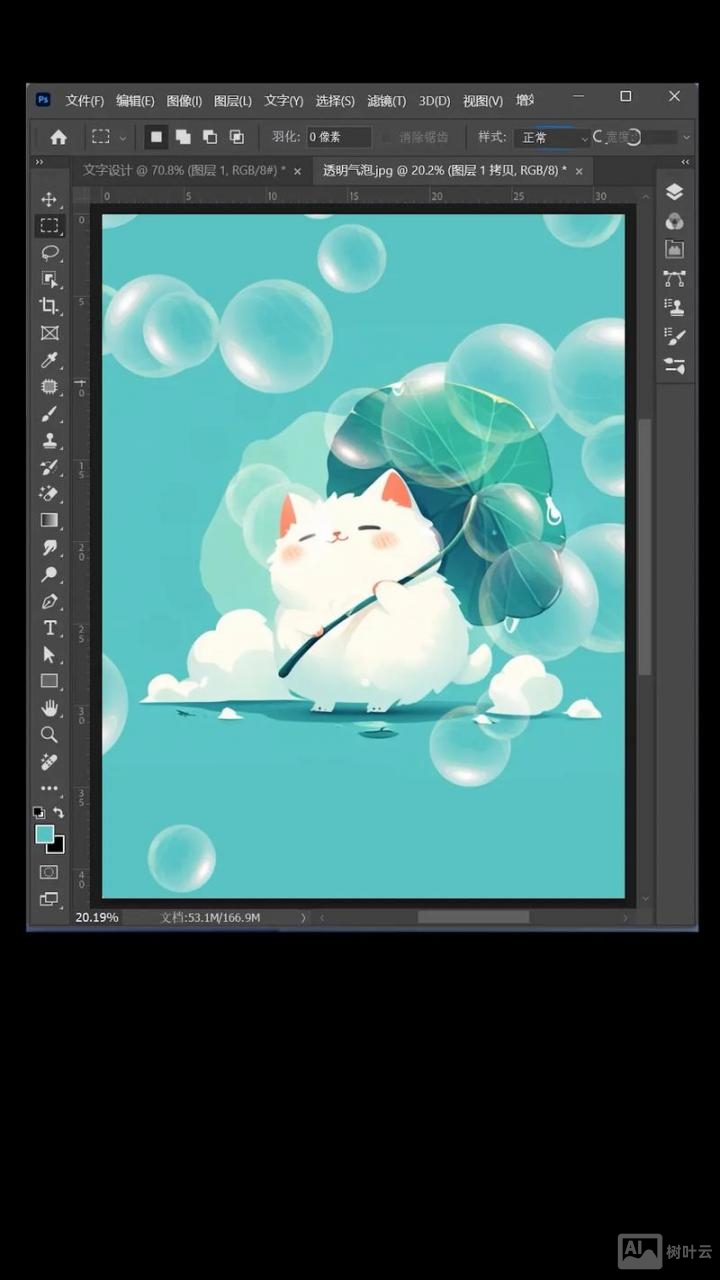Screen dimensions: 720x1280
Task: Expand the marquee tool preset picker
Action: click(109, 137)
